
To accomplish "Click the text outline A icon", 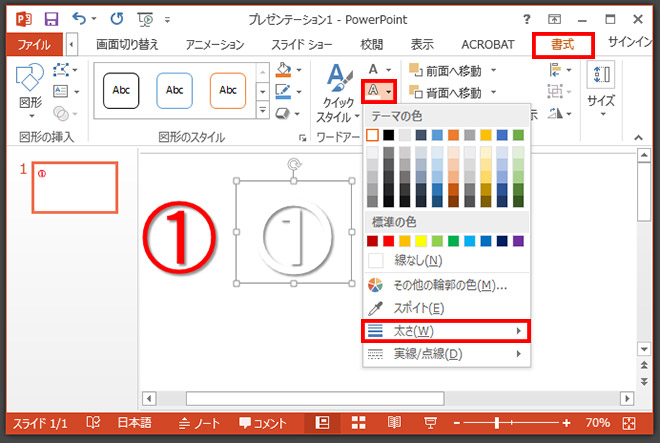I will (x=373, y=90).
